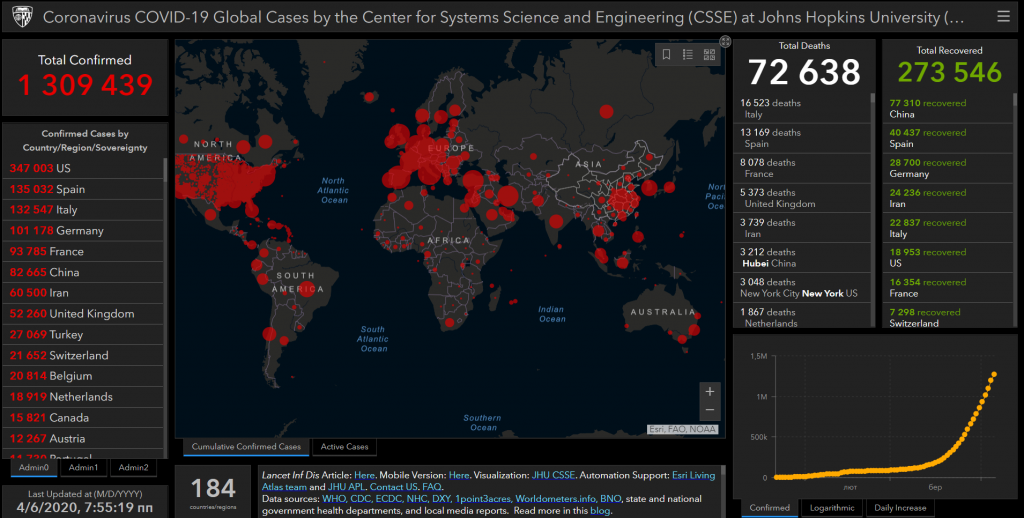Show the Logarithmic chart view

831,508
